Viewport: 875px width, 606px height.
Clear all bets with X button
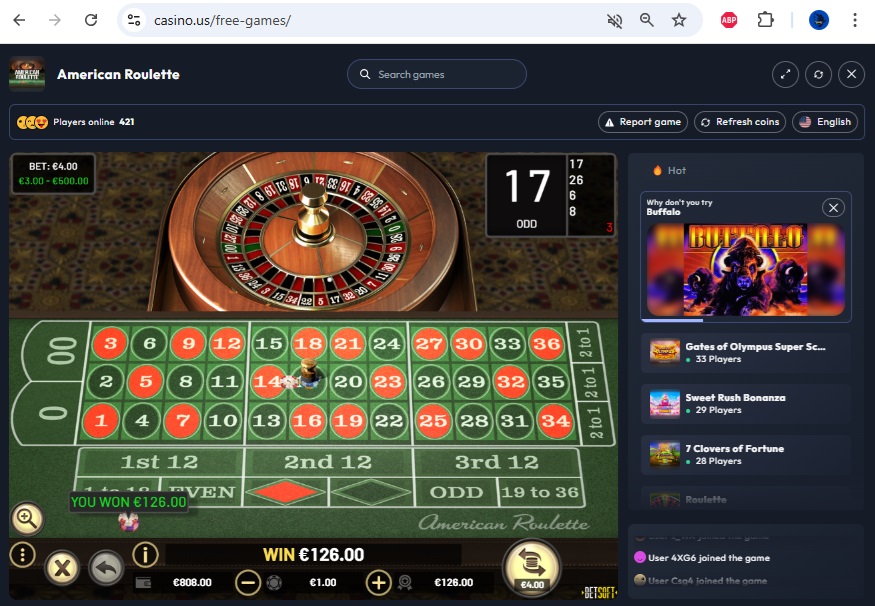tap(62, 569)
